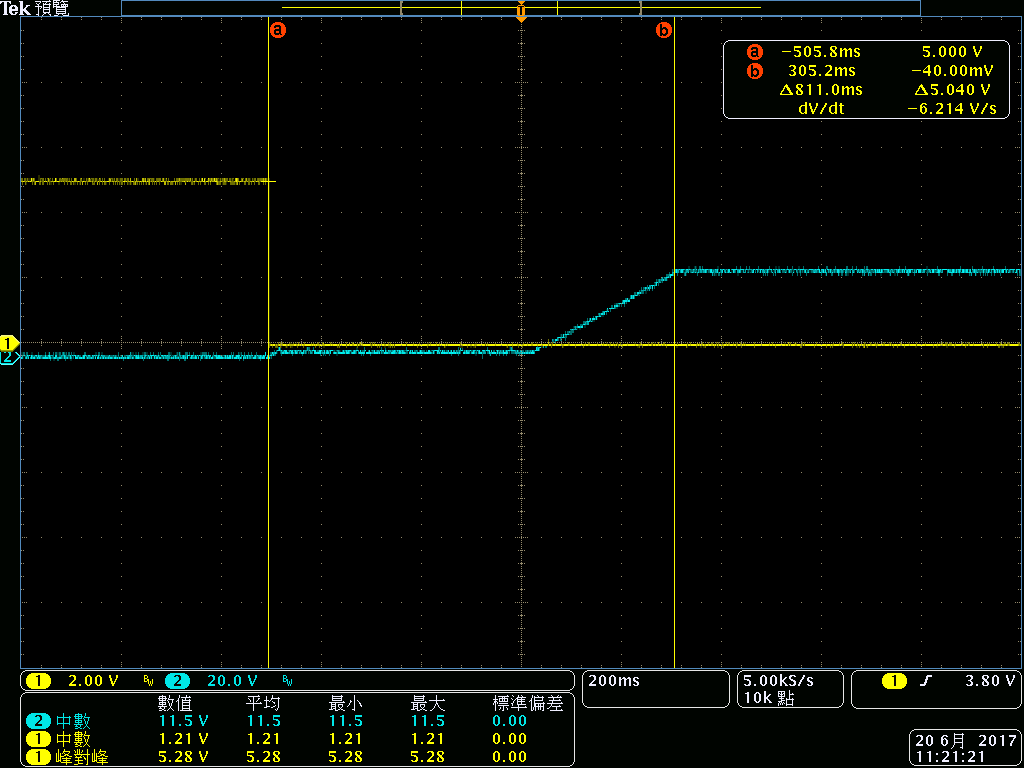Click the 1.21 V value in 數值 column
This screenshot has width=1024, height=768.
(184, 739)
